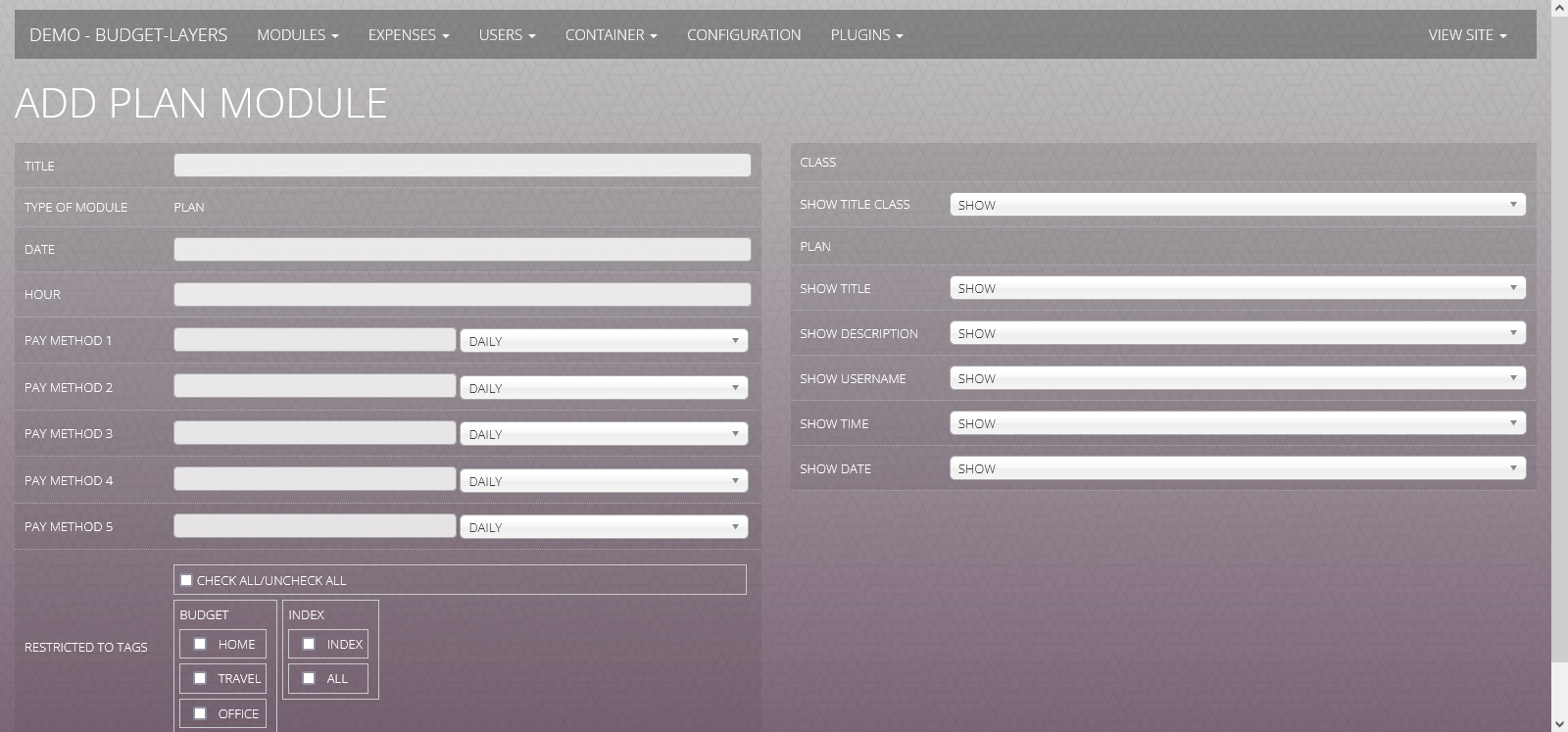Click the scrollbar down arrow
The height and width of the screenshot is (732, 1568).
point(1559,723)
